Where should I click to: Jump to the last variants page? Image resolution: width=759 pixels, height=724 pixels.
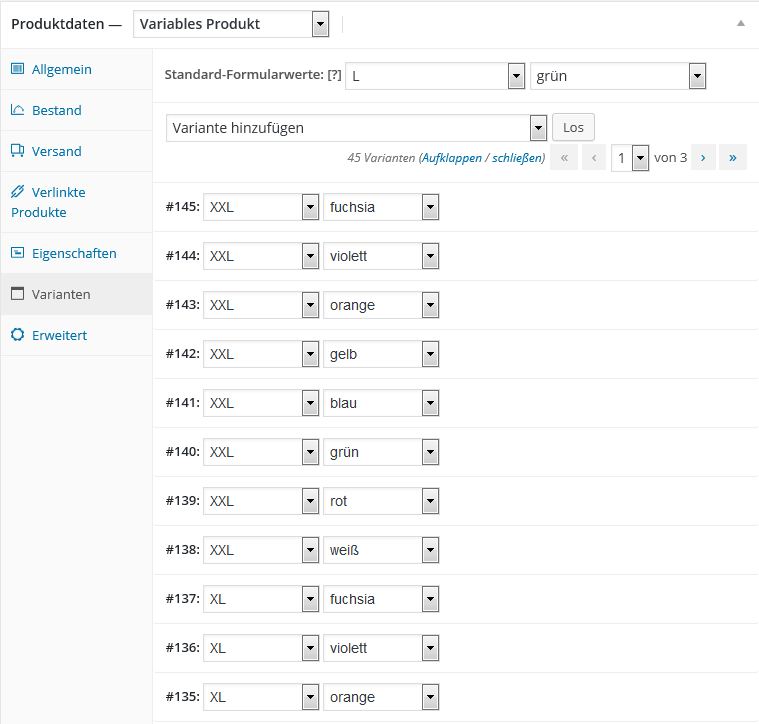733,158
